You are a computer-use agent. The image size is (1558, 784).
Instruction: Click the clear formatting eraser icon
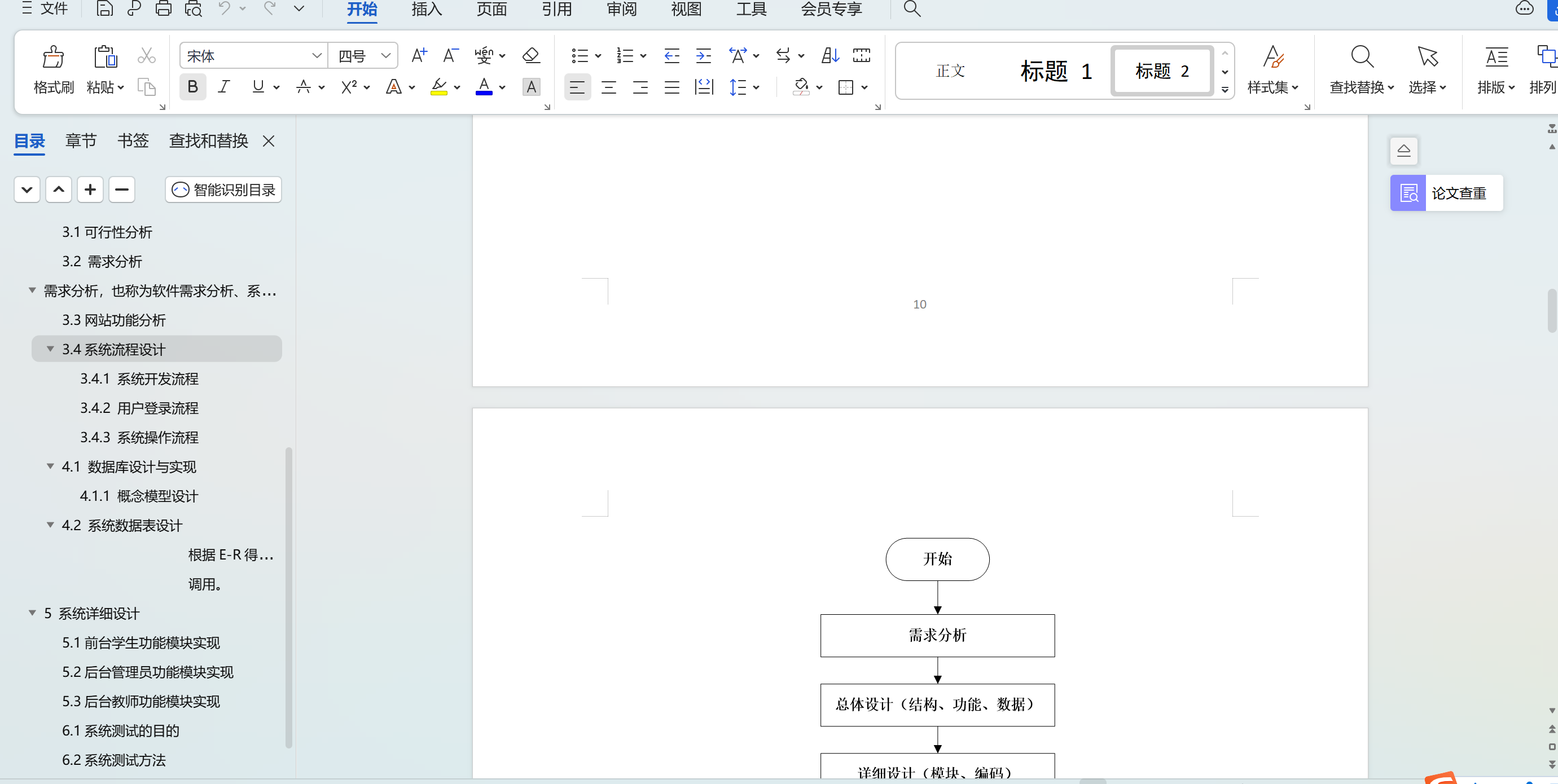pos(530,56)
